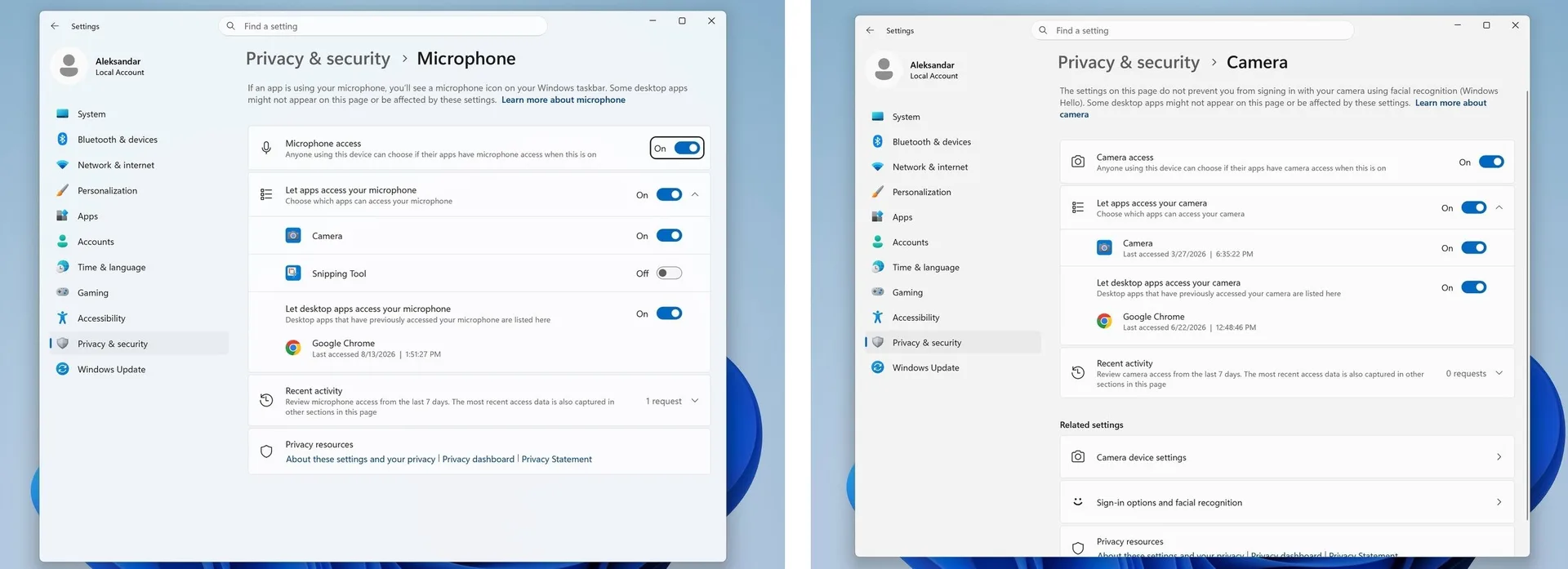Open About these settings and your privacy link in Microphone window

coord(360,459)
